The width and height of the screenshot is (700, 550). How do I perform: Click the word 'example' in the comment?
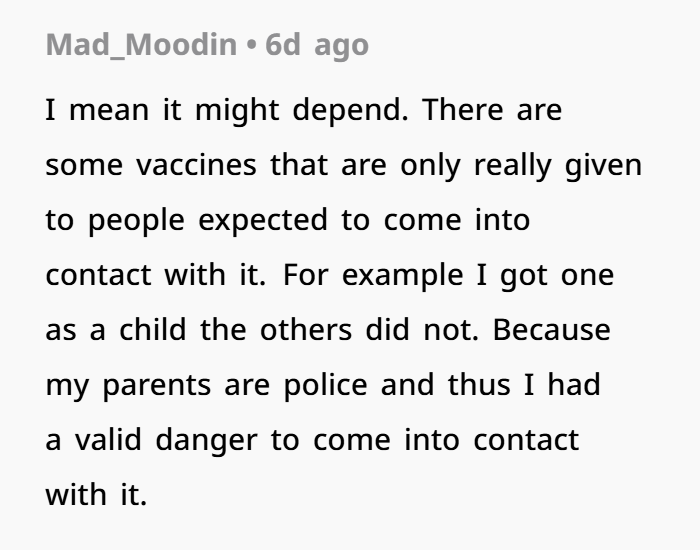point(403,275)
